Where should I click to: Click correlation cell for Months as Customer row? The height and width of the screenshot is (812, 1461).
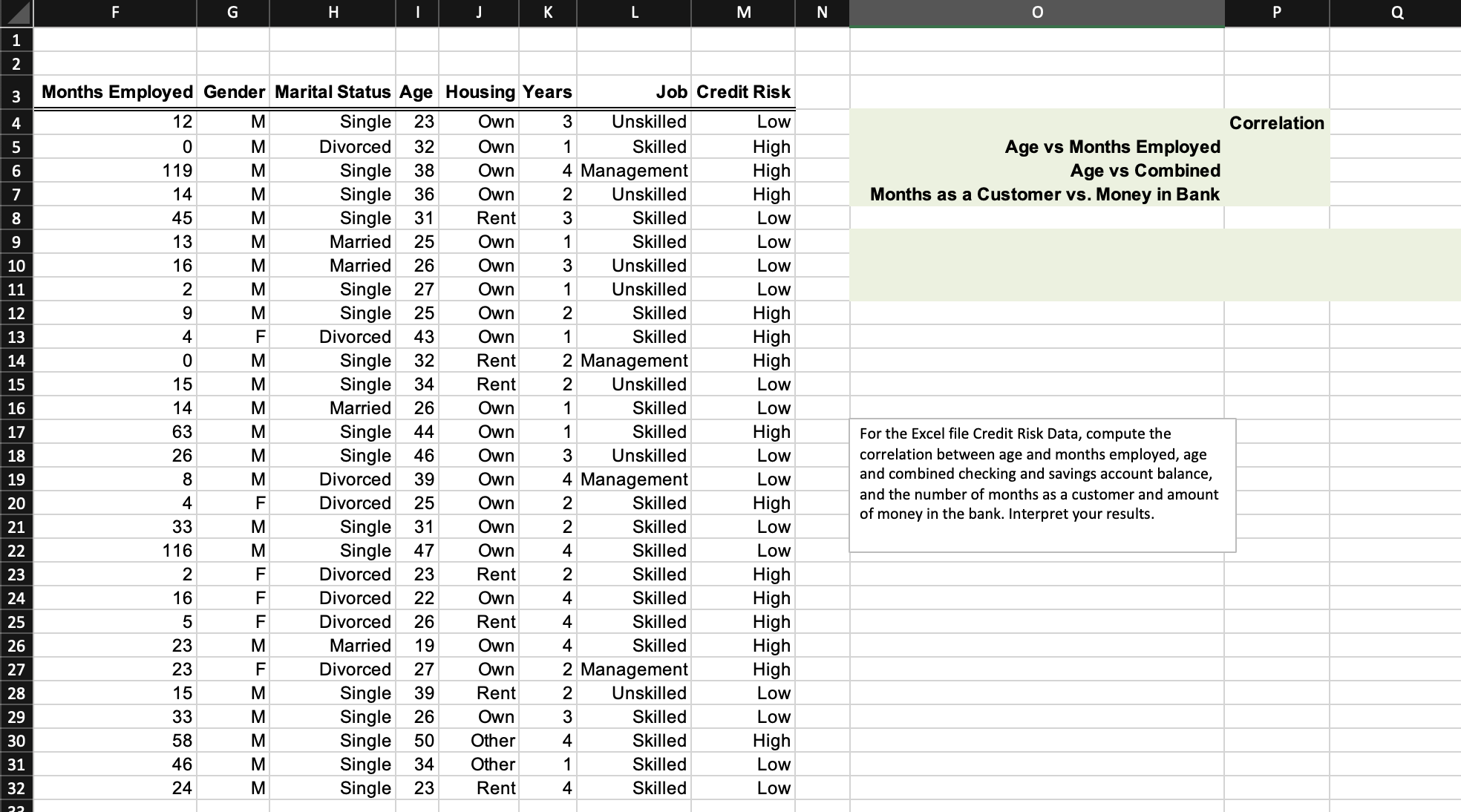point(1276,194)
